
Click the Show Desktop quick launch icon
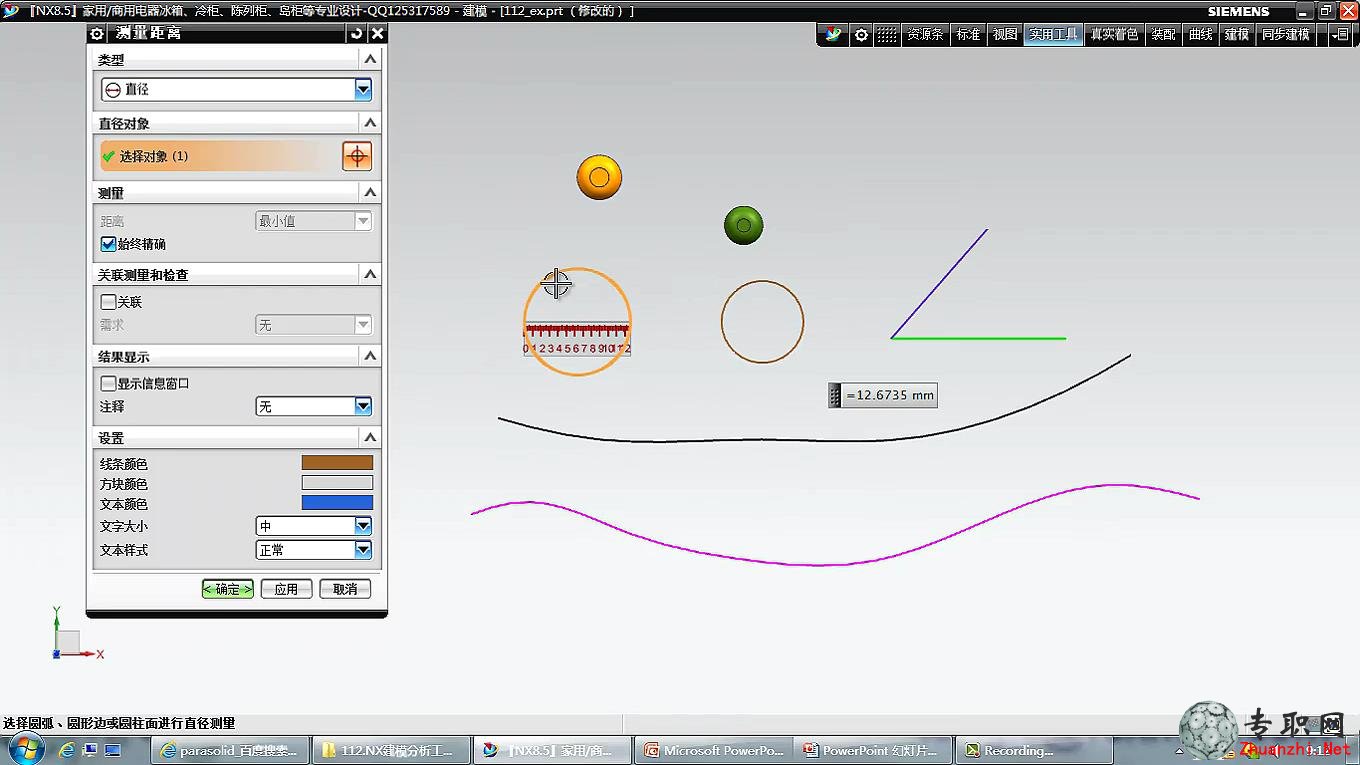pos(112,750)
